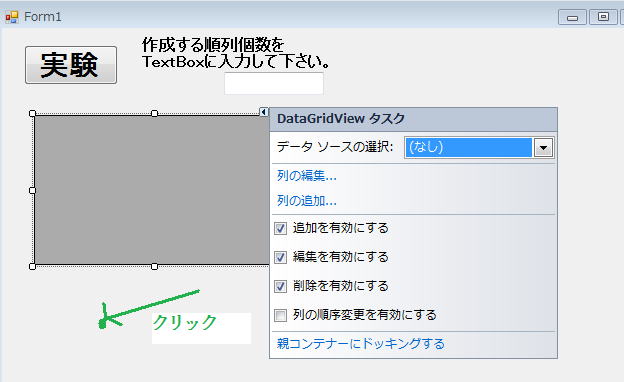
Task: Uncheck 削除を有効にする checkbox
Action: tap(280, 286)
